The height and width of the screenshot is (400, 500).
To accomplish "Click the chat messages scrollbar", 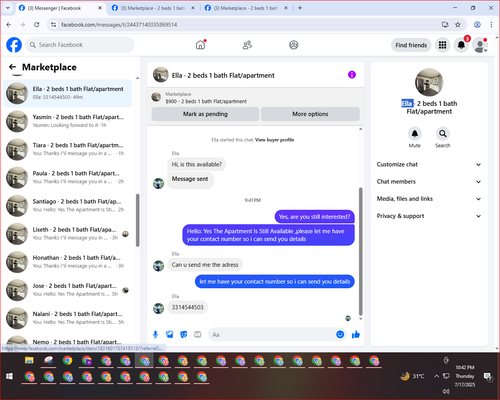I will tap(360, 251).
